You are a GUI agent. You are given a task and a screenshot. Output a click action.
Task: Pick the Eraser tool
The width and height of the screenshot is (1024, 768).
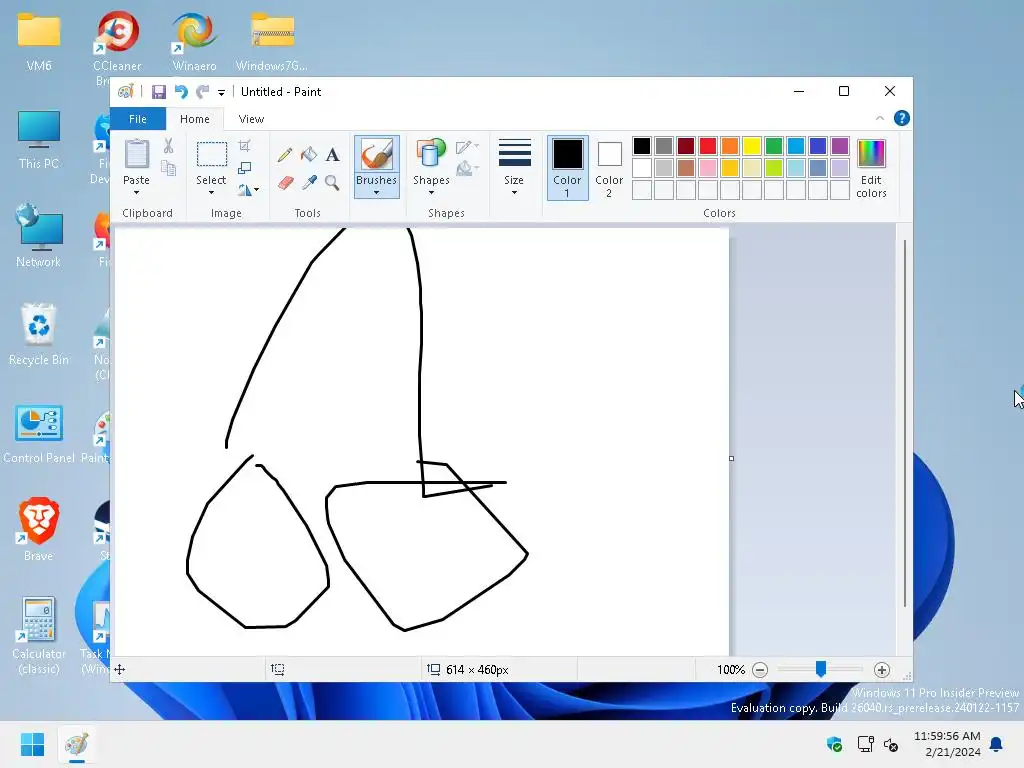[x=285, y=182]
